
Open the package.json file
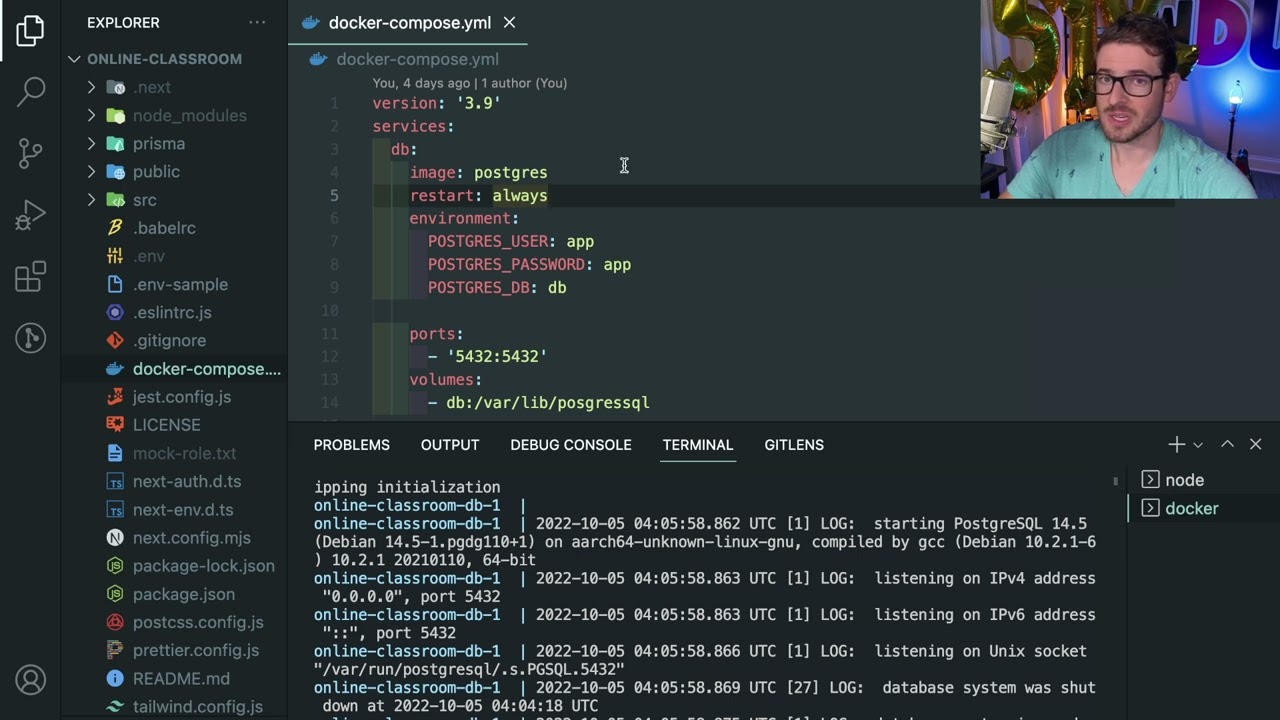[184, 594]
